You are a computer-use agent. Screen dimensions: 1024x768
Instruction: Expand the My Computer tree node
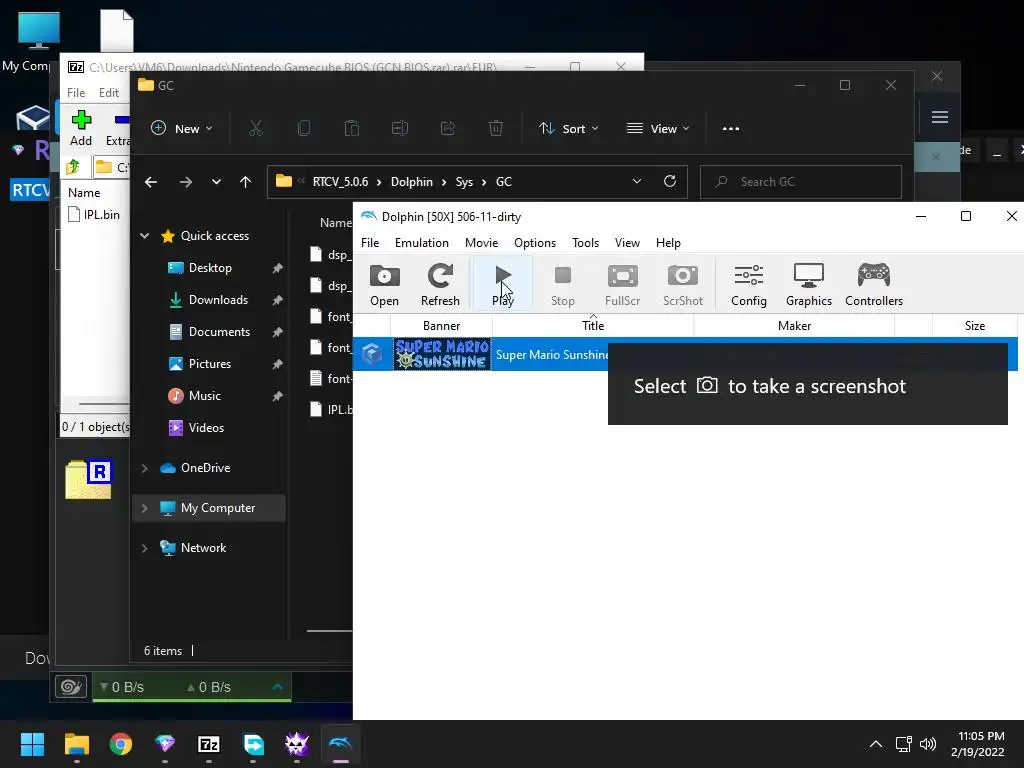(x=144, y=508)
